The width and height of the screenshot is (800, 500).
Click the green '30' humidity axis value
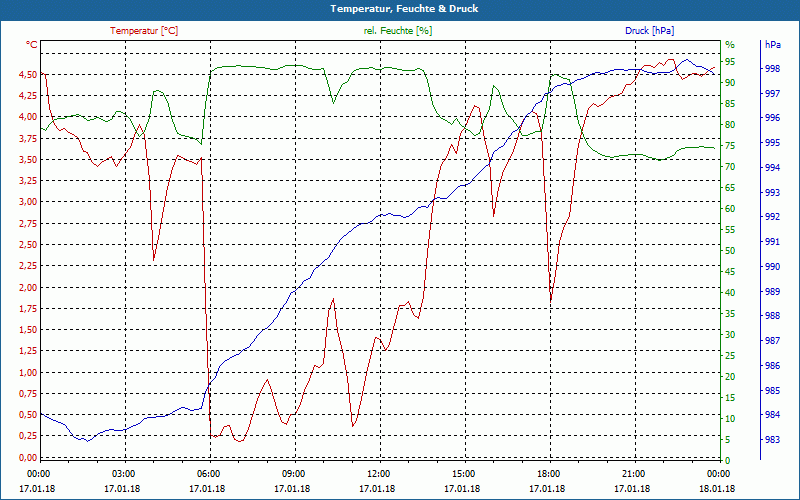click(730, 335)
